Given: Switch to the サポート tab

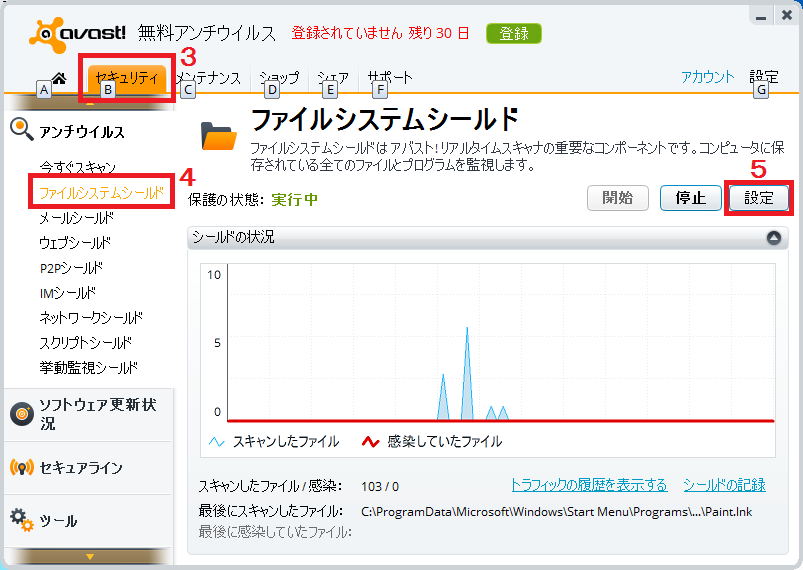Looking at the screenshot, I should pos(389,77).
